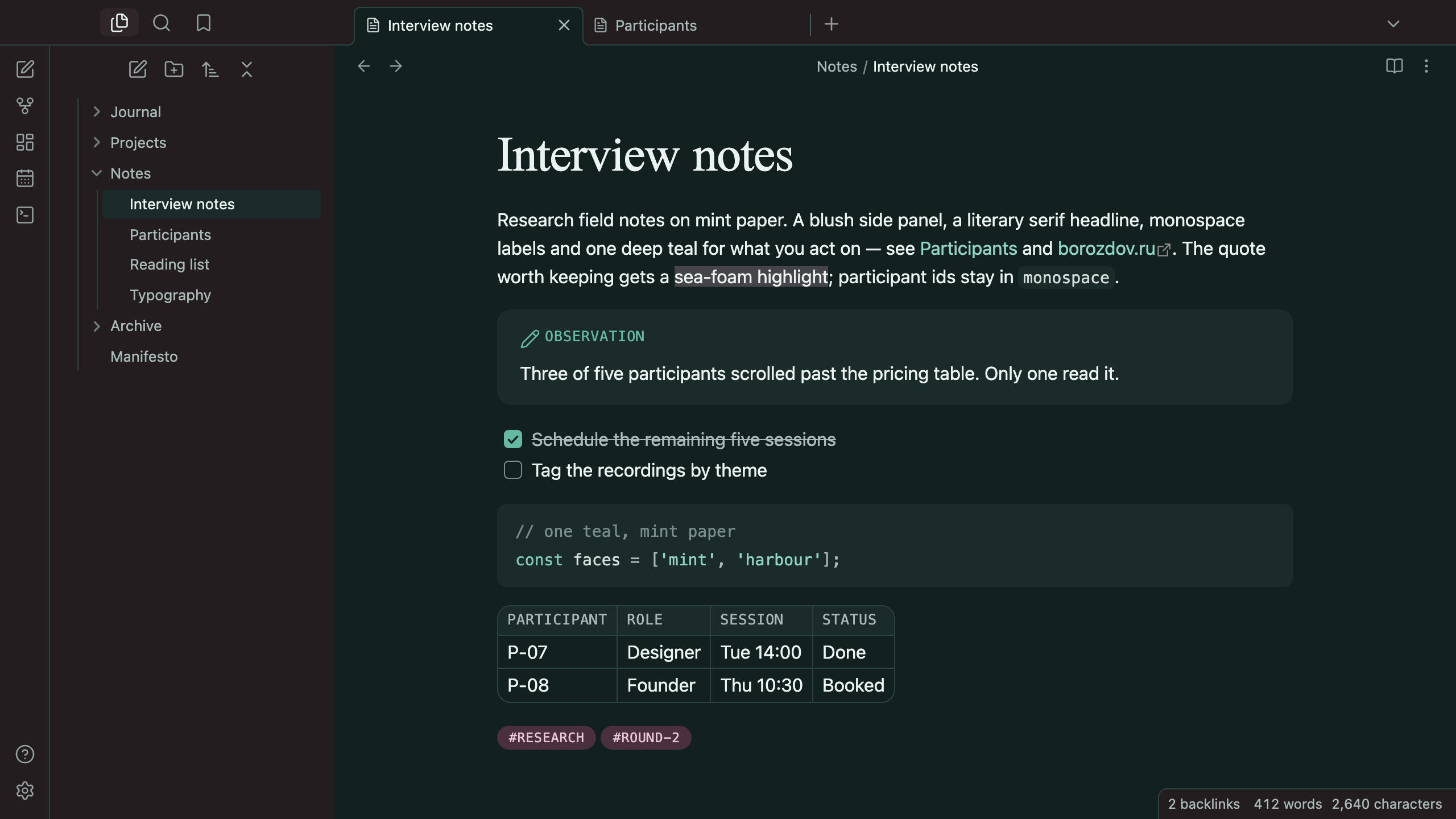Open the help icon
Image resolution: width=1456 pixels, height=819 pixels.
25,754
